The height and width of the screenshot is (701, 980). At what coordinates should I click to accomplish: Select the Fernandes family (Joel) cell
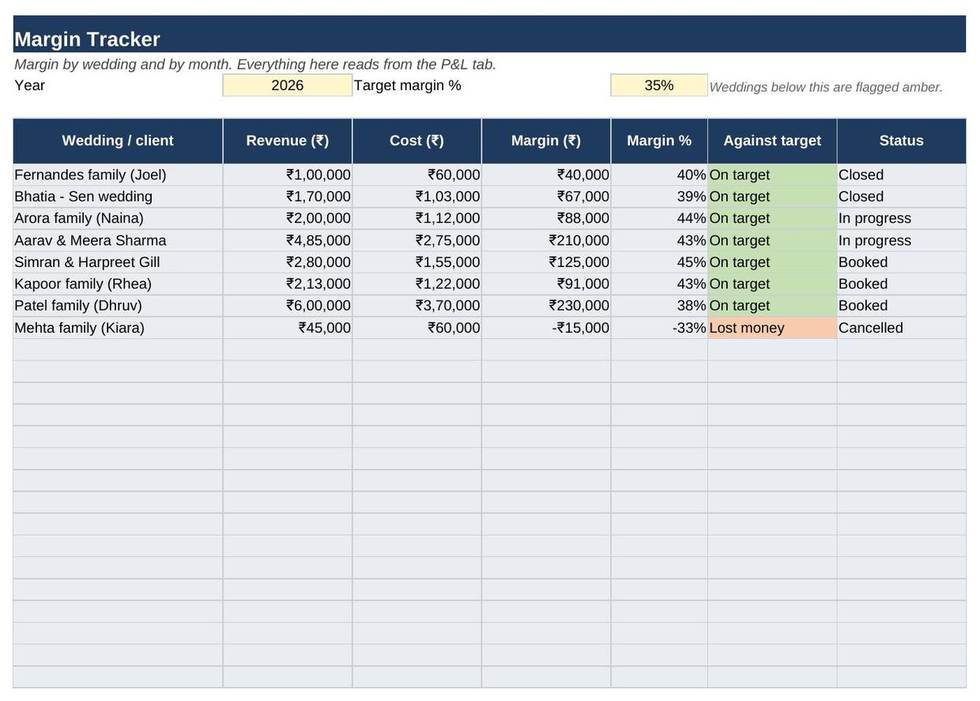[118, 175]
